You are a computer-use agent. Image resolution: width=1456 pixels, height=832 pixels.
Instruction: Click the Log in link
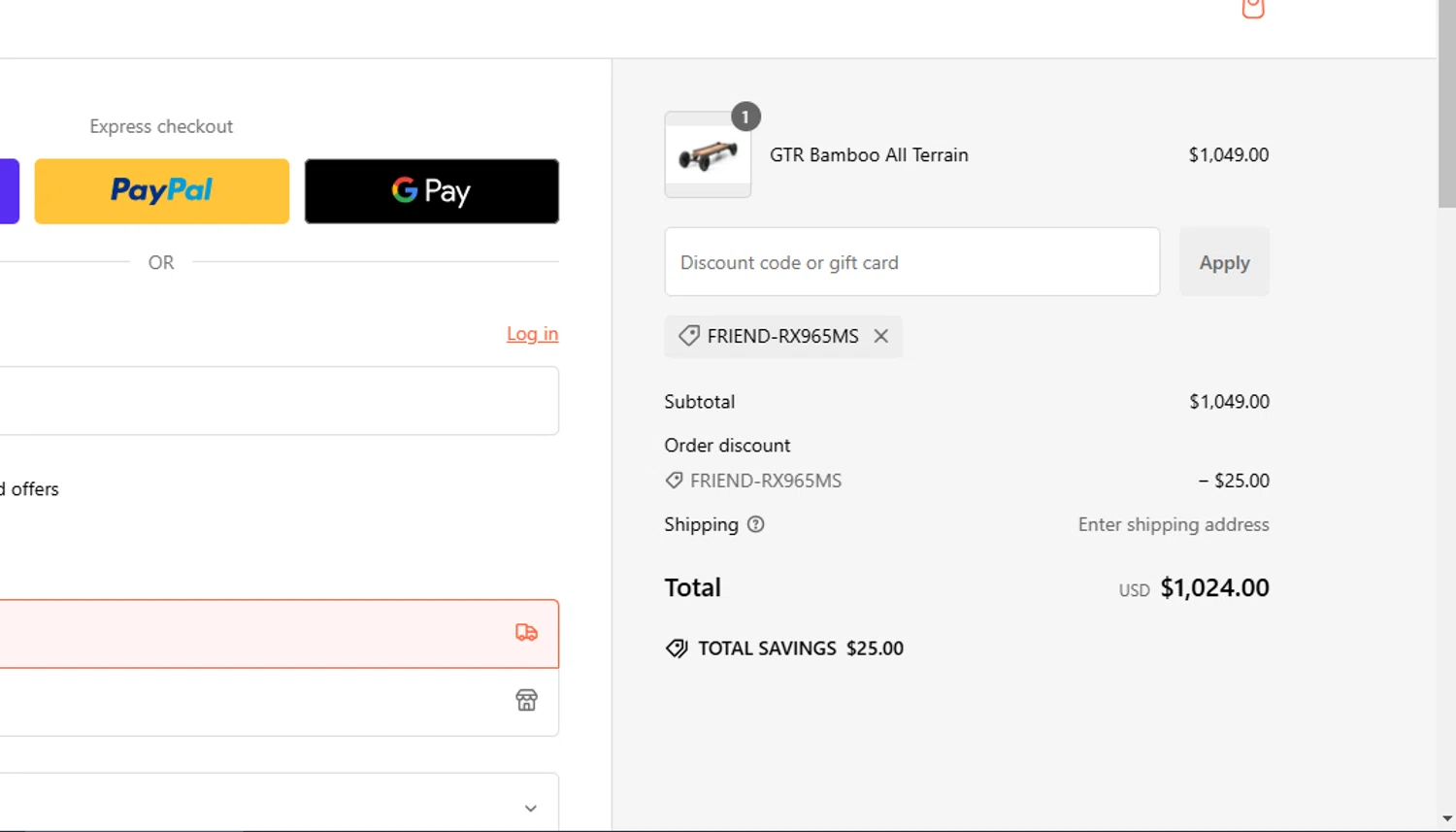(x=532, y=334)
